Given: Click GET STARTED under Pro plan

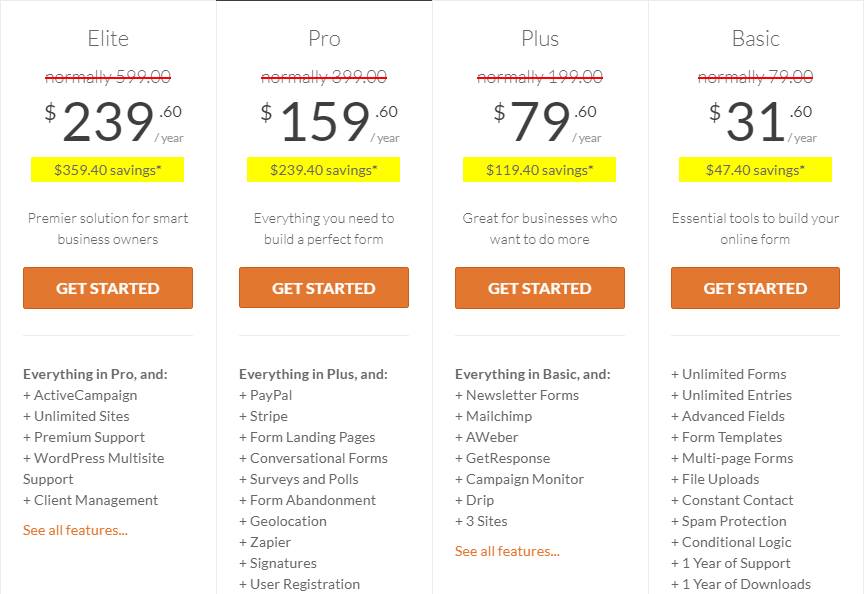Looking at the screenshot, I should (x=324, y=288).
